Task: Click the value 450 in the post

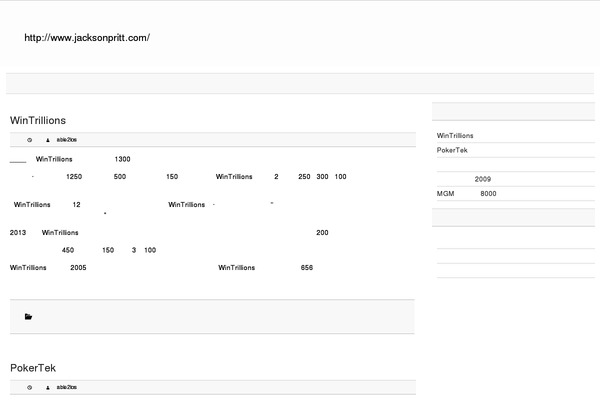Action: click(x=68, y=250)
